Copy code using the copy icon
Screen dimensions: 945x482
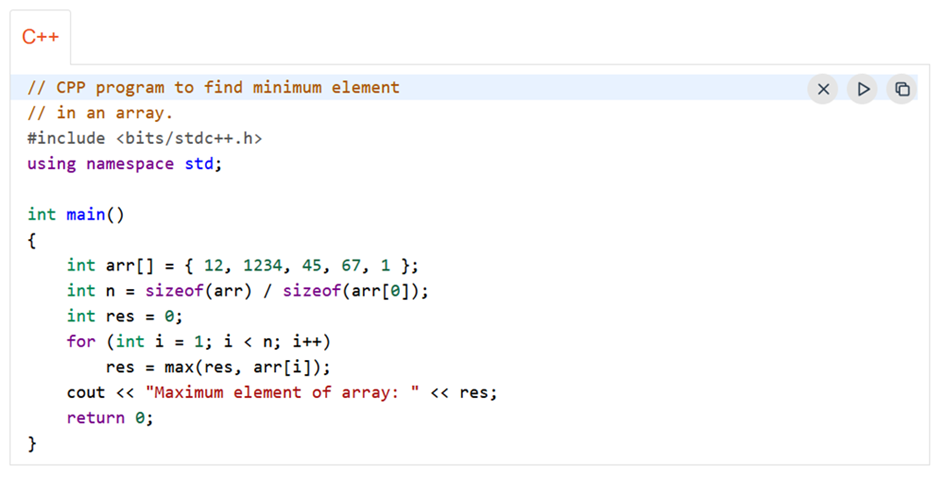tap(902, 89)
